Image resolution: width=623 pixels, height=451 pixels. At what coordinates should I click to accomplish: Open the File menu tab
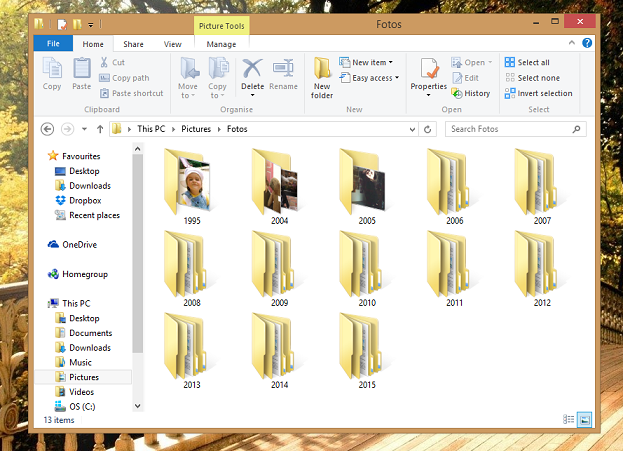pyautogui.click(x=53, y=43)
